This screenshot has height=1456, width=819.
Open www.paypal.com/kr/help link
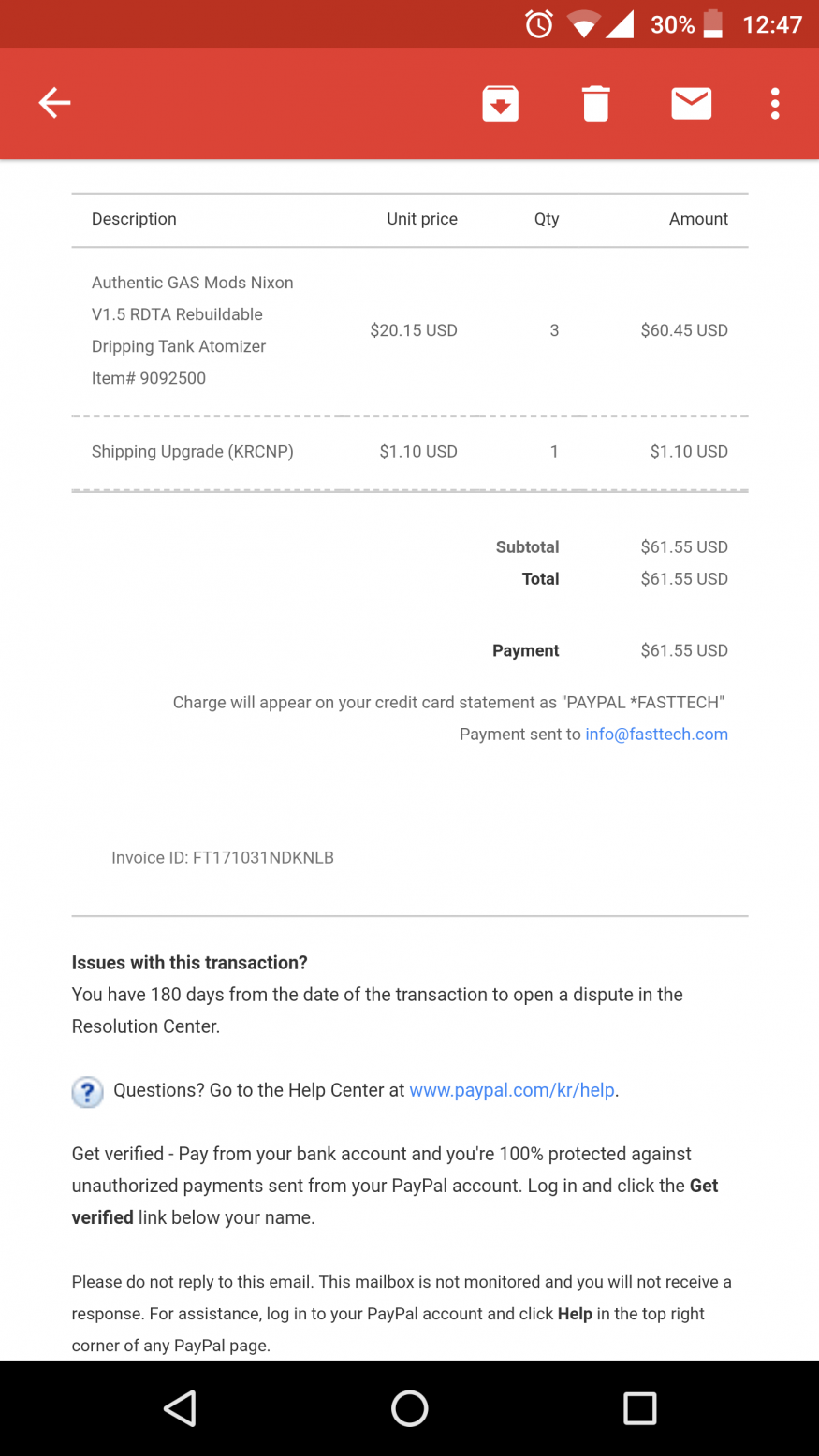click(512, 1090)
